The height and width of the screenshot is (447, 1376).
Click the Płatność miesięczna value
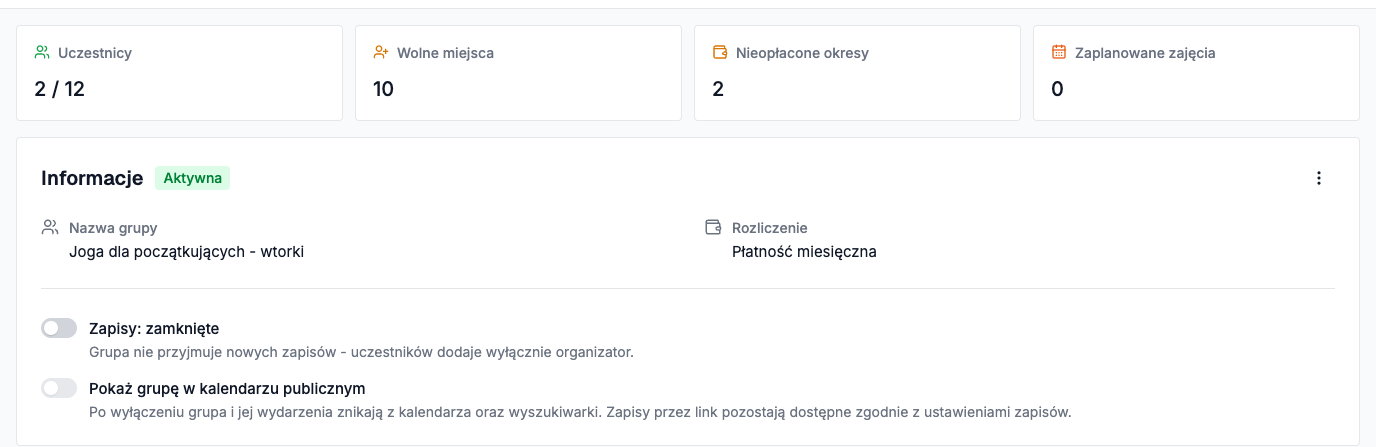[x=804, y=252]
